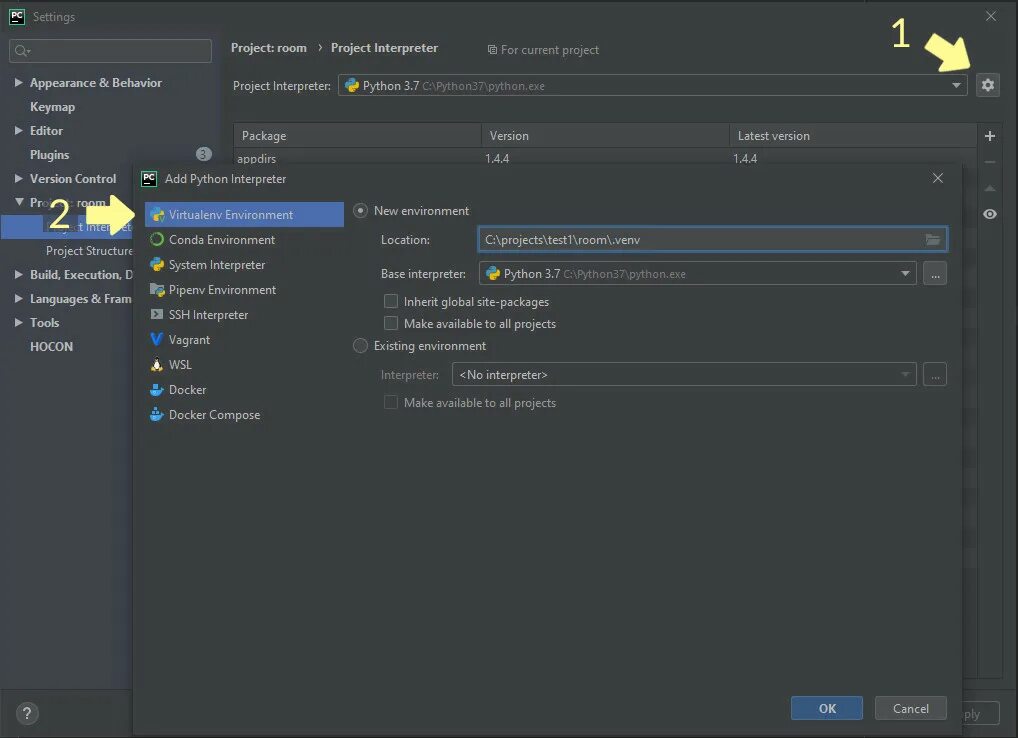Expand Appearance & Behavior settings section
This screenshot has width=1018, height=738.
19,82
